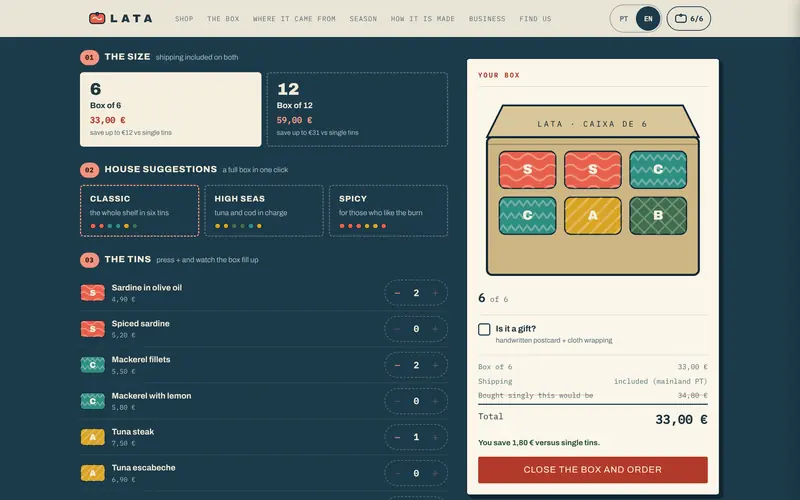The width and height of the screenshot is (800, 500).
Task: Go to How It Is Made
Action: (x=422, y=19)
